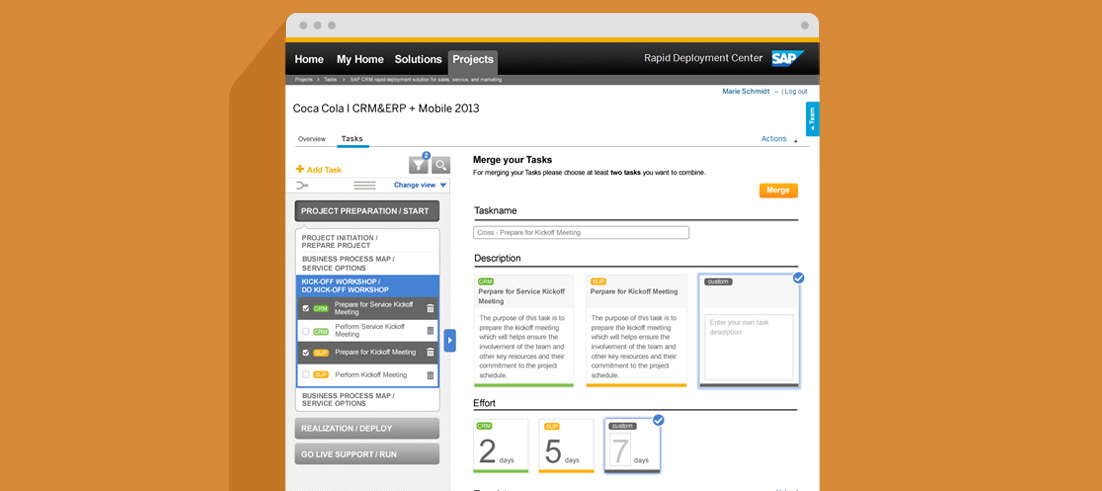Click the plus icon of Add Task
1102x491 pixels.
click(300, 169)
